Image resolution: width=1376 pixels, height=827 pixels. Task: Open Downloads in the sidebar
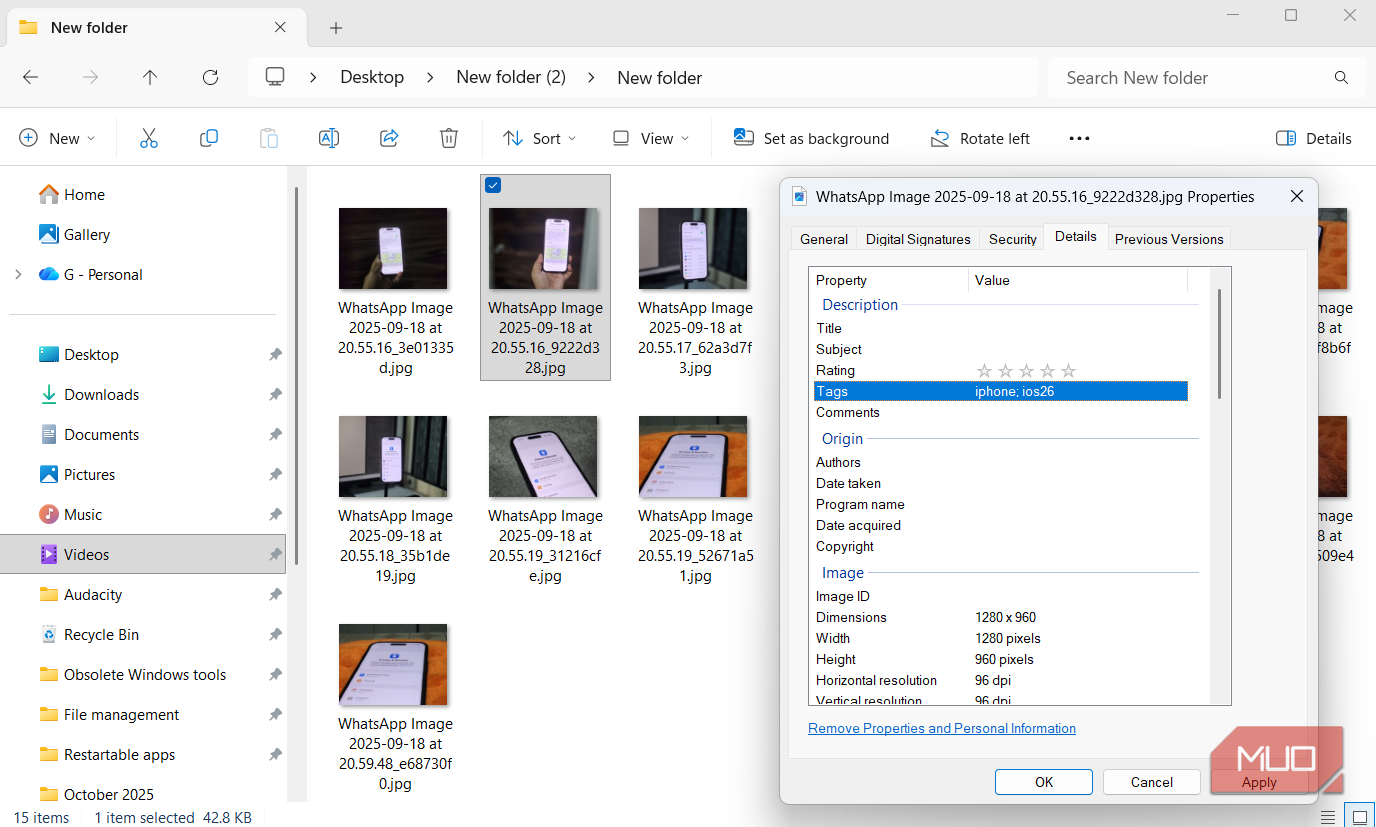pyautogui.click(x=101, y=394)
